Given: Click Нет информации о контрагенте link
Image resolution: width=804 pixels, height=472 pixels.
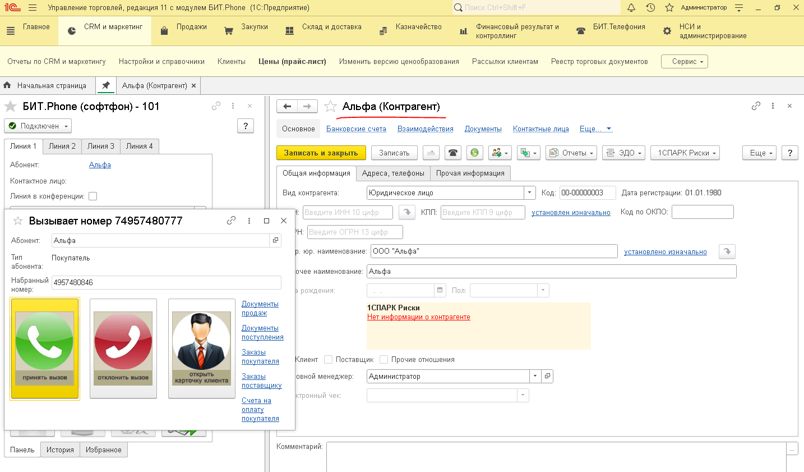Looking at the screenshot, I should pyautogui.click(x=418, y=317).
